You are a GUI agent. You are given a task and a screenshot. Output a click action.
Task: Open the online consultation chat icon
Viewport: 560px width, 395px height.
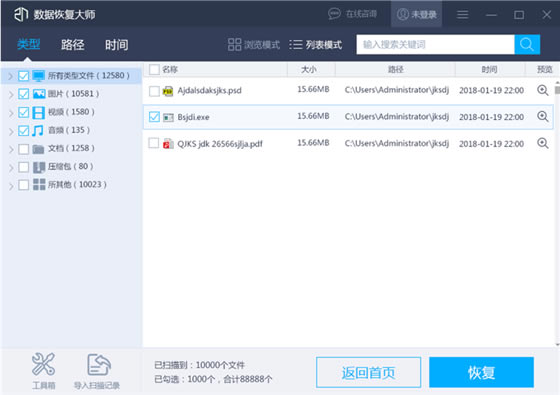334,14
